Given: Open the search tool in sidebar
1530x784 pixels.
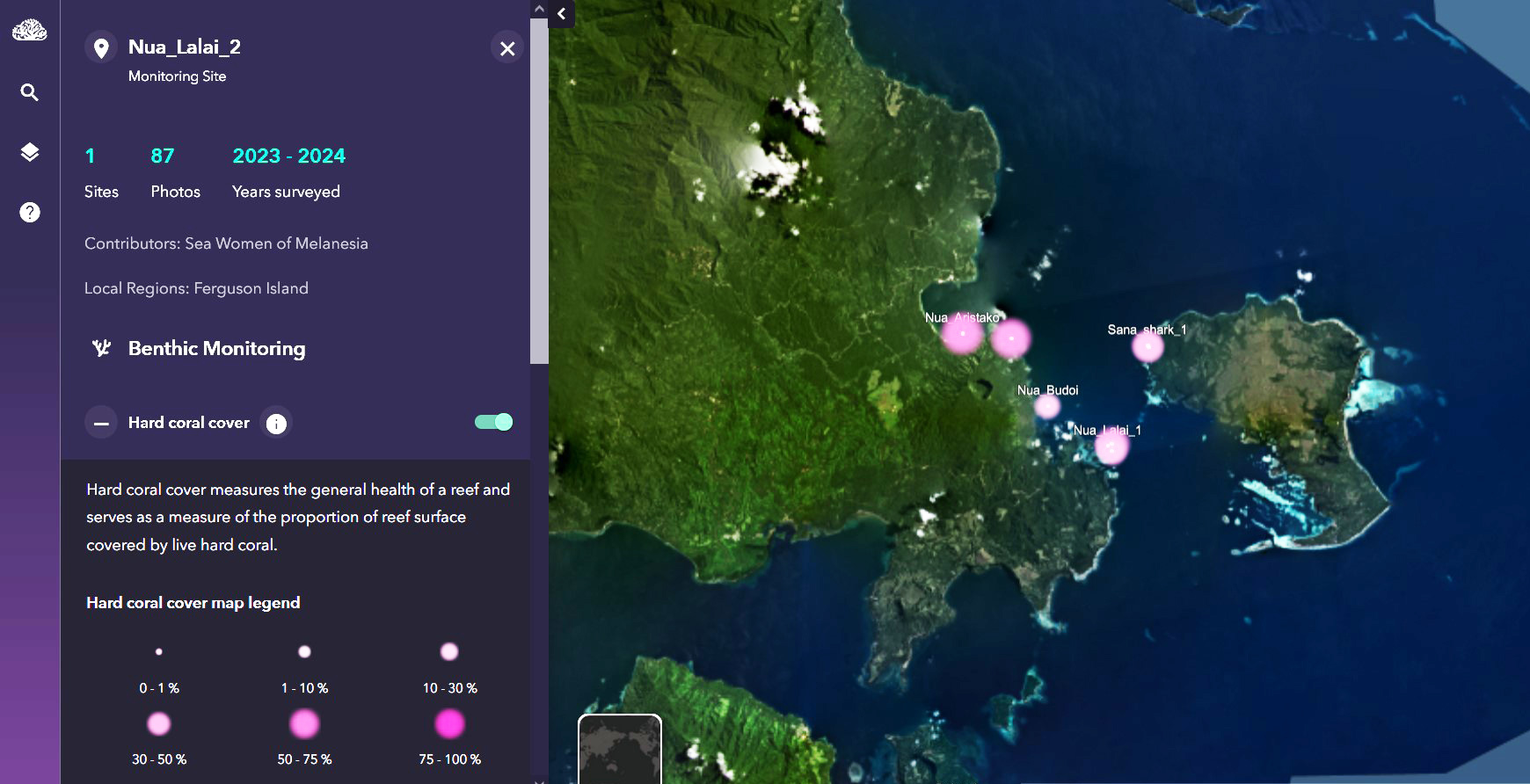Looking at the screenshot, I should [30, 92].
